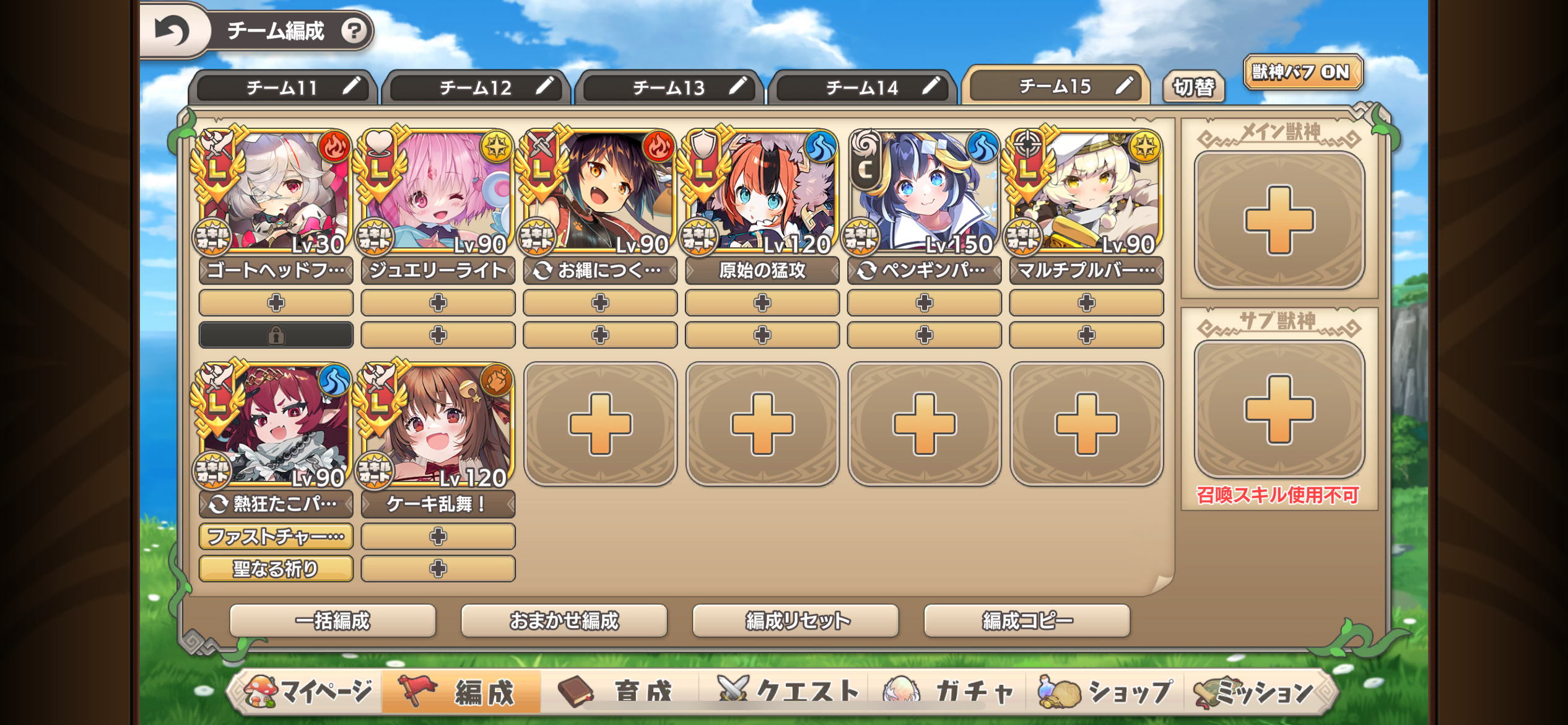Screen dimensions: 1568x725
Task: Select the Lv120 brown-haired character portrait
Action: [x=438, y=425]
